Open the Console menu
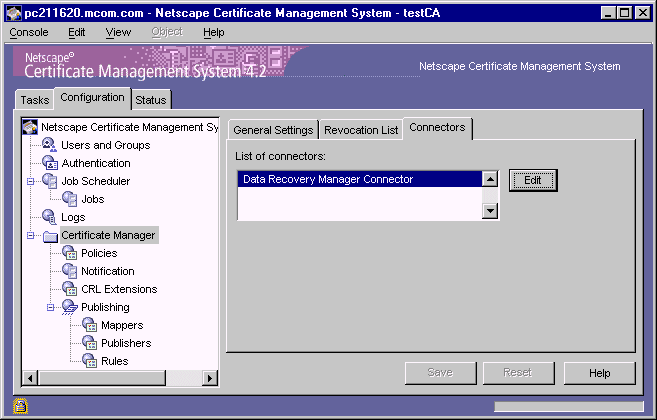 pyautogui.click(x=29, y=32)
